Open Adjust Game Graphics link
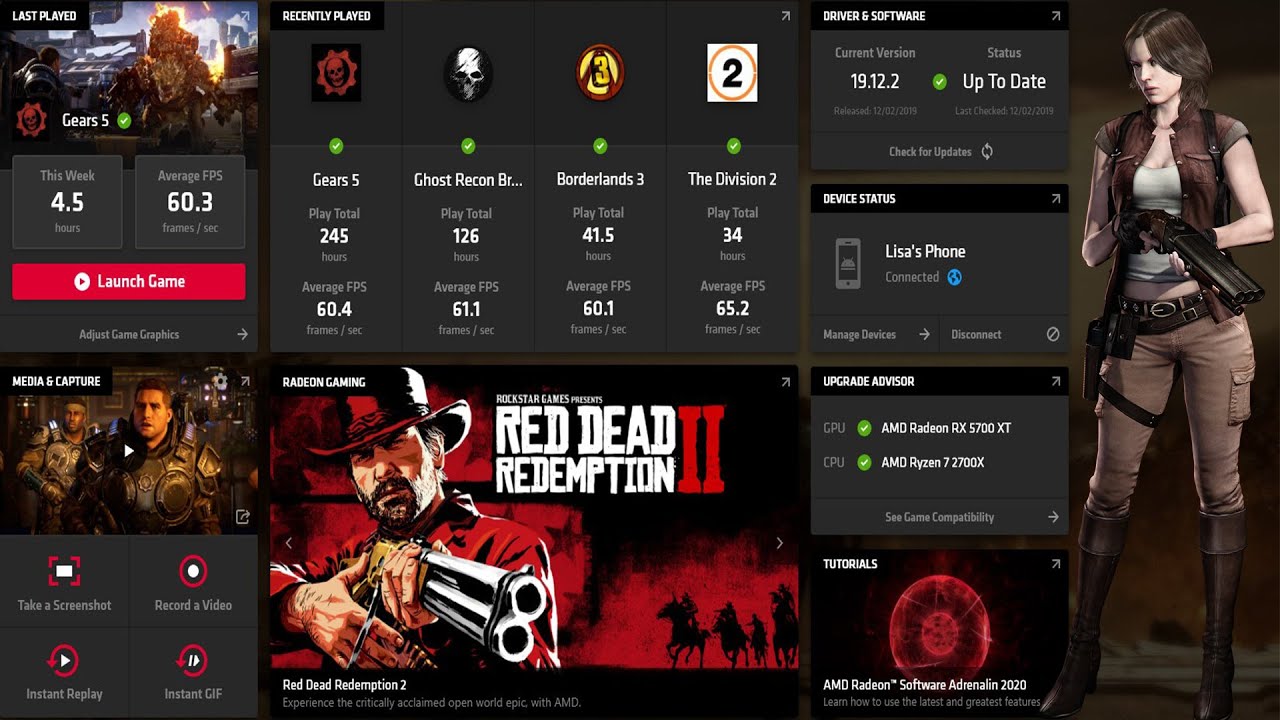Screen dimensions: 1280x720 [129, 334]
